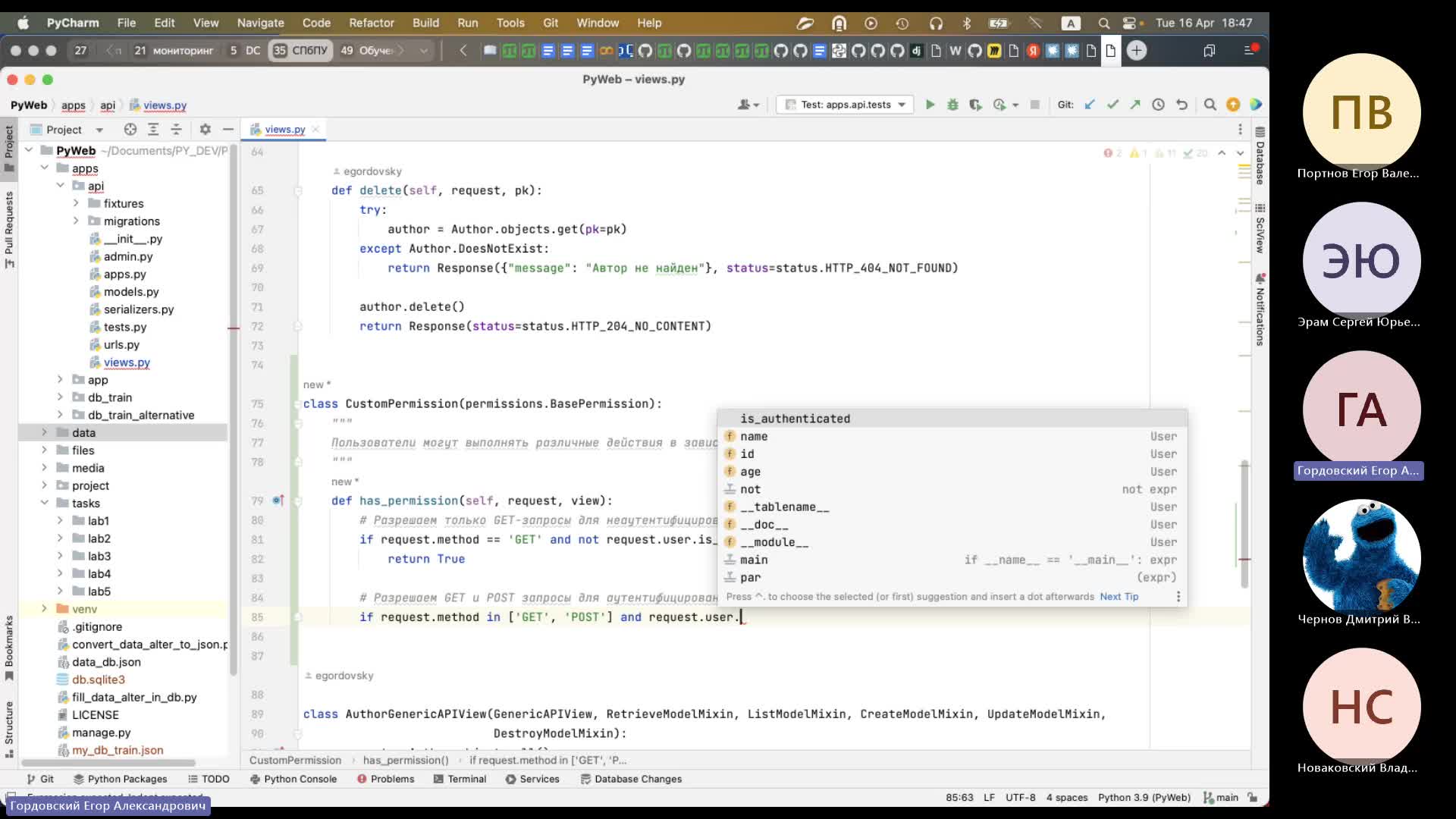Commit changes with the green checkmark
Viewport: 1456px width, 819px height.
click(x=1112, y=105)
